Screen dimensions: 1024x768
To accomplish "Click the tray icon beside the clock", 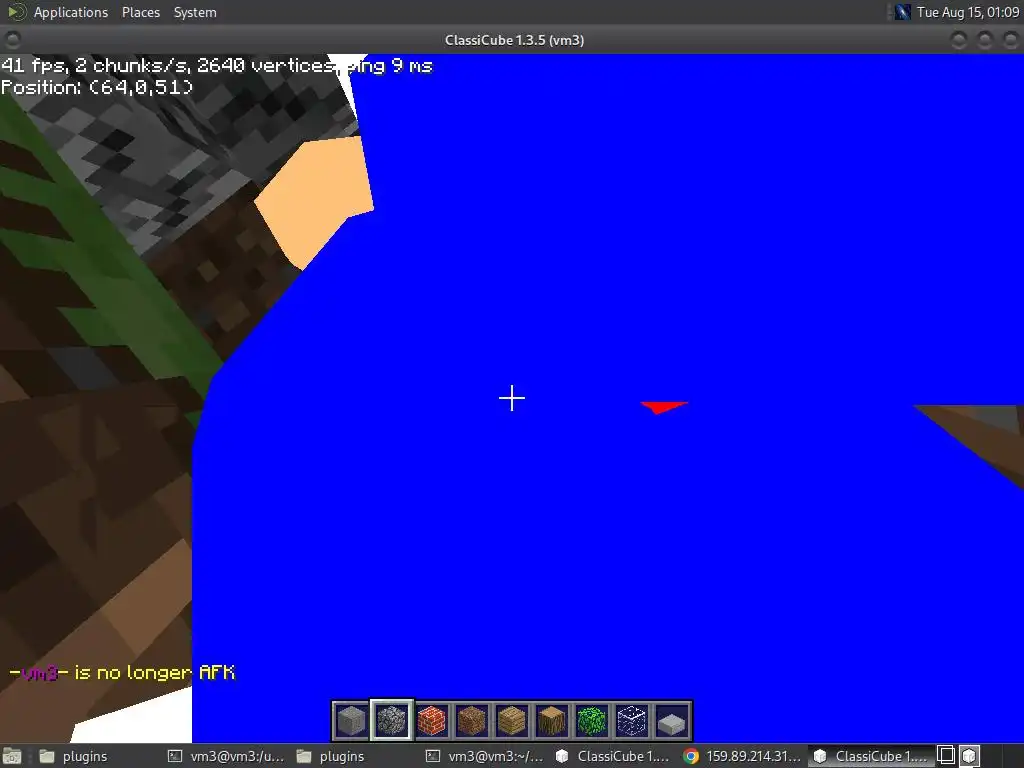I will pos(903,12).
